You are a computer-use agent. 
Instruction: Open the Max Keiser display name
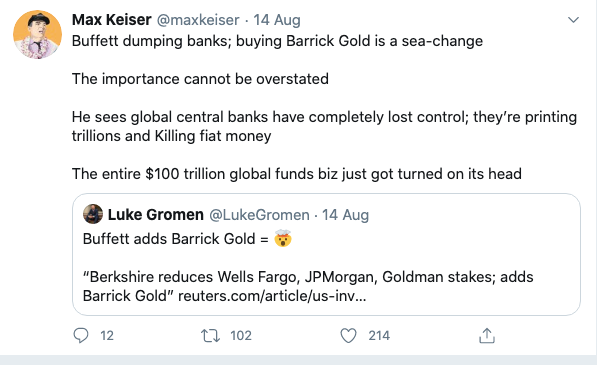pyautogui.click(x=112, y=20)
